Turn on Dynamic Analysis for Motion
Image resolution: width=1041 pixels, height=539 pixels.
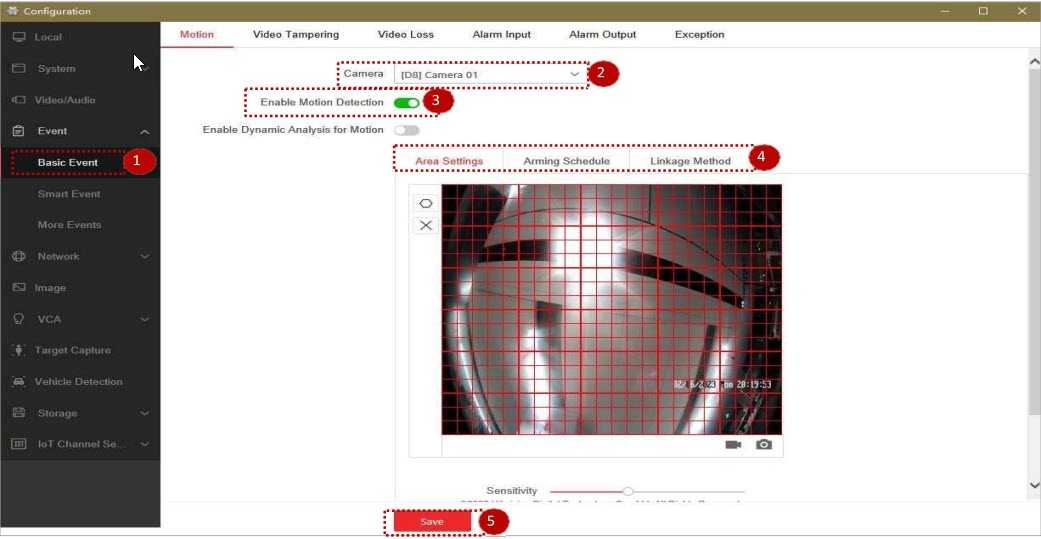[406, 130]
